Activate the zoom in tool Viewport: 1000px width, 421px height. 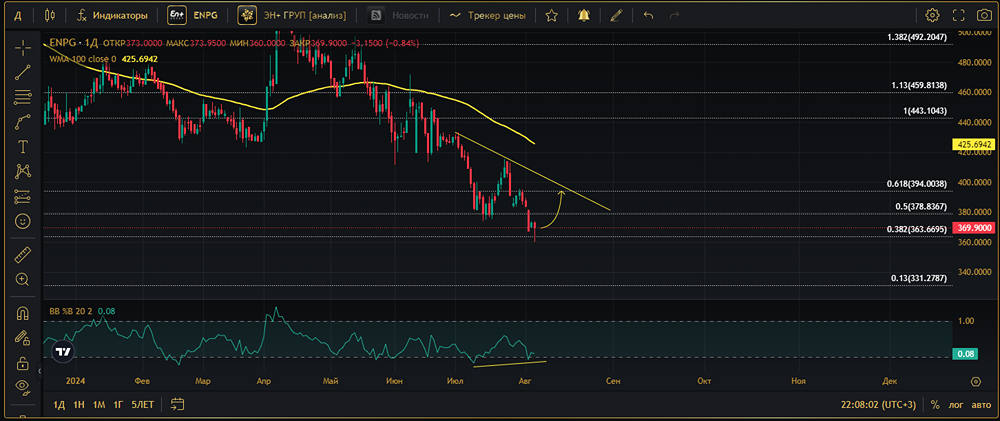click(23, 280)
